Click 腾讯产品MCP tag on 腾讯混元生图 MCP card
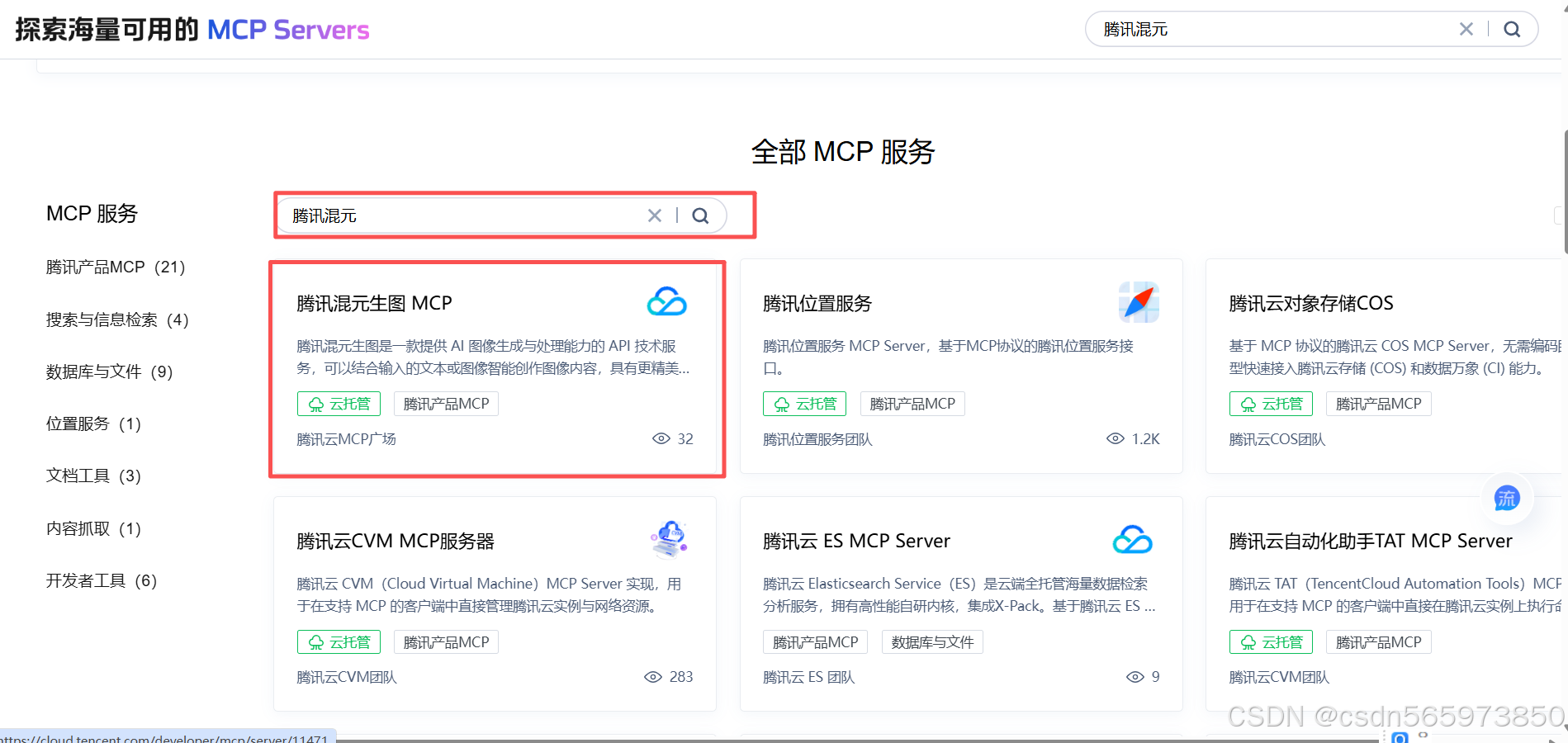 (446, 404)
